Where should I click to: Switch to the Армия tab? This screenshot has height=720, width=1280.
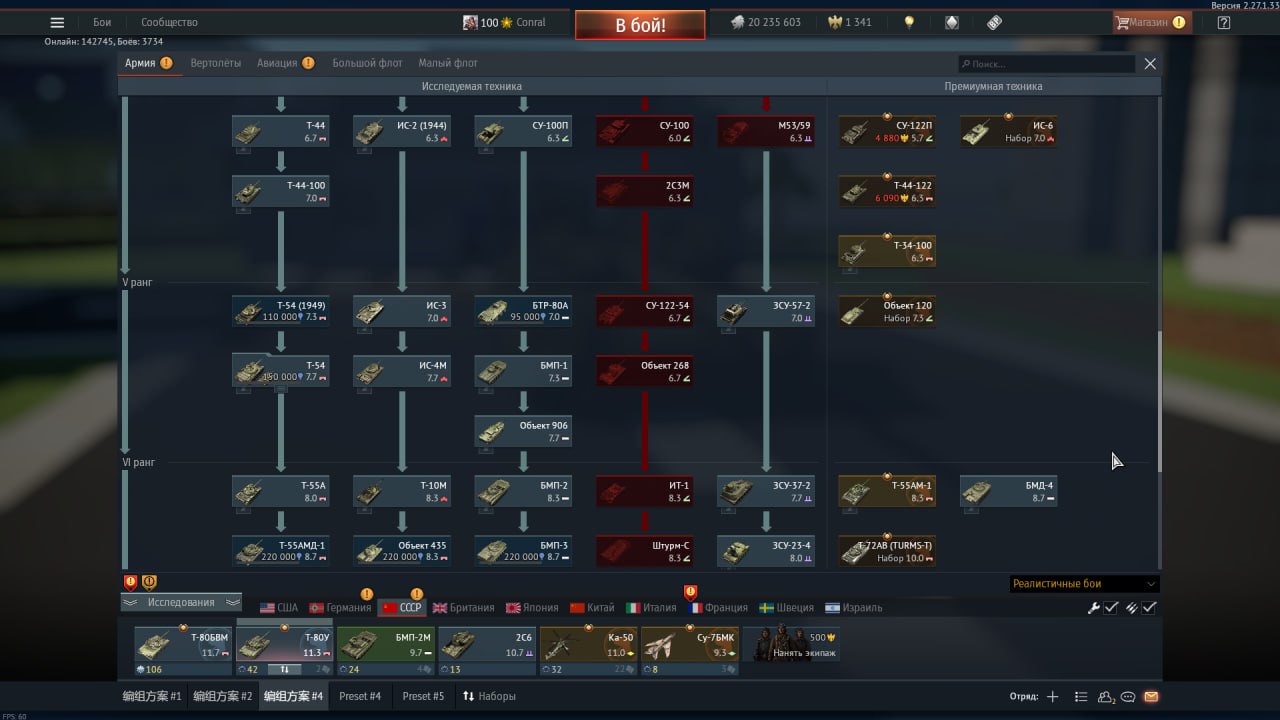click(x=140, y=63)
